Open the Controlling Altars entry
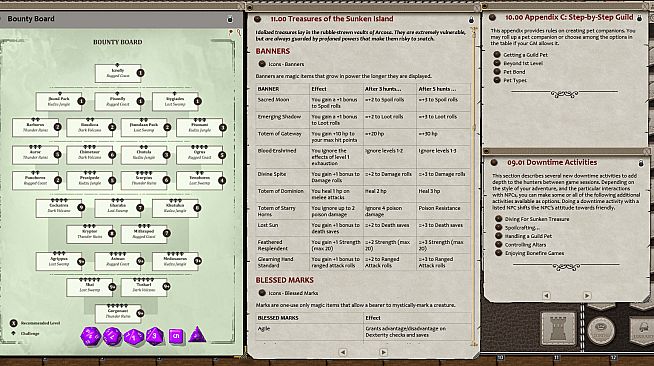654x366 pixels. [x=525, y=245]
